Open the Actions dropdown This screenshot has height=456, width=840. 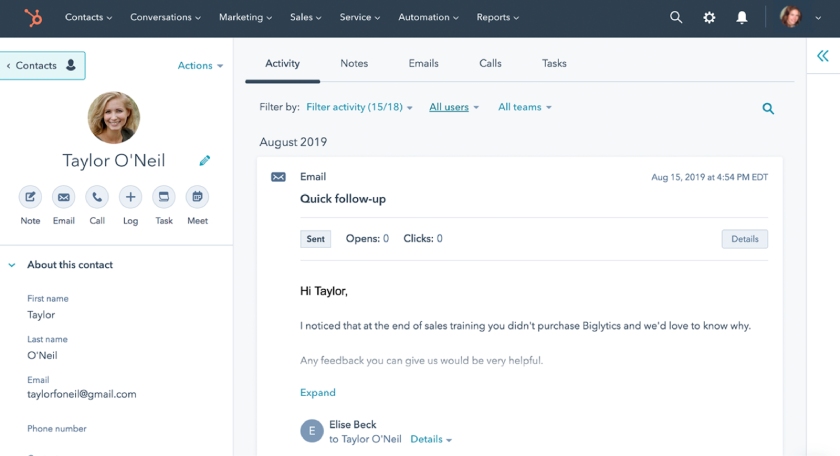[200, 65]
